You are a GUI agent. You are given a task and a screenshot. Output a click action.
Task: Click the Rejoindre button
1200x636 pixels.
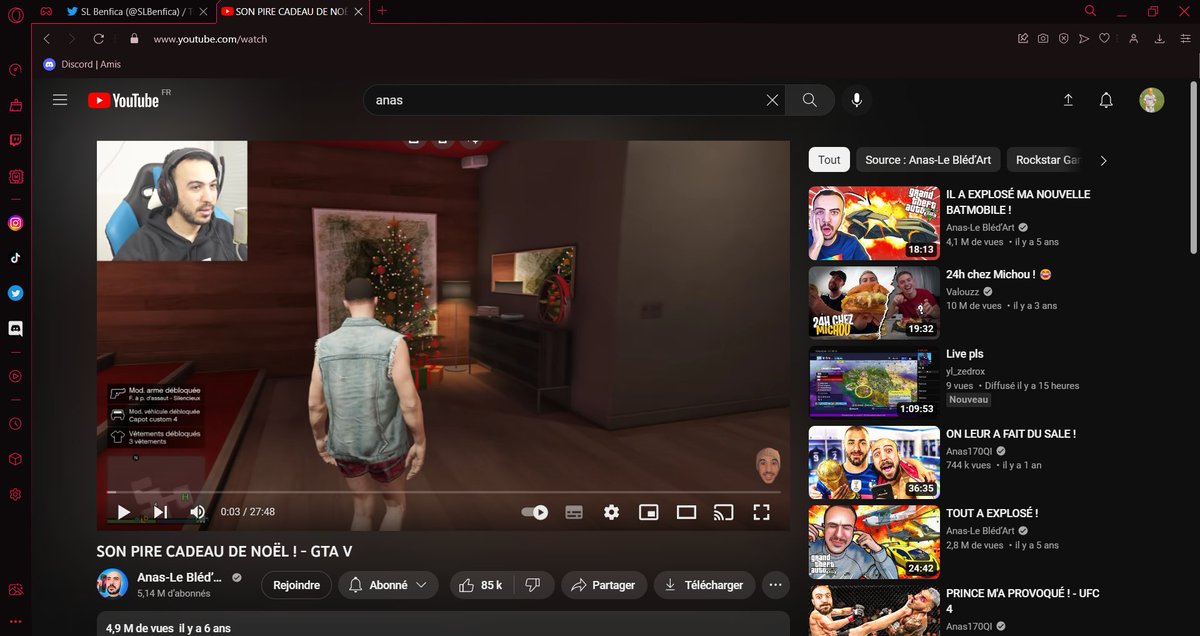point(296,585)
